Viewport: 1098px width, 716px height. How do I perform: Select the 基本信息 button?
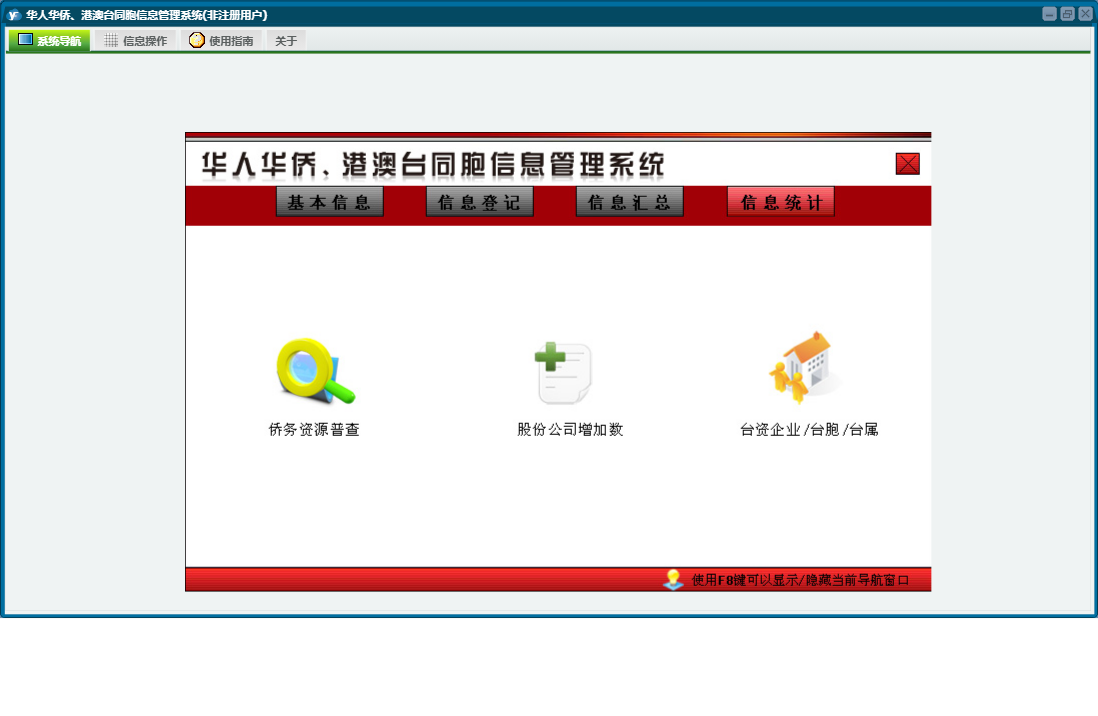pyautogui.click(x=330, y=202)
